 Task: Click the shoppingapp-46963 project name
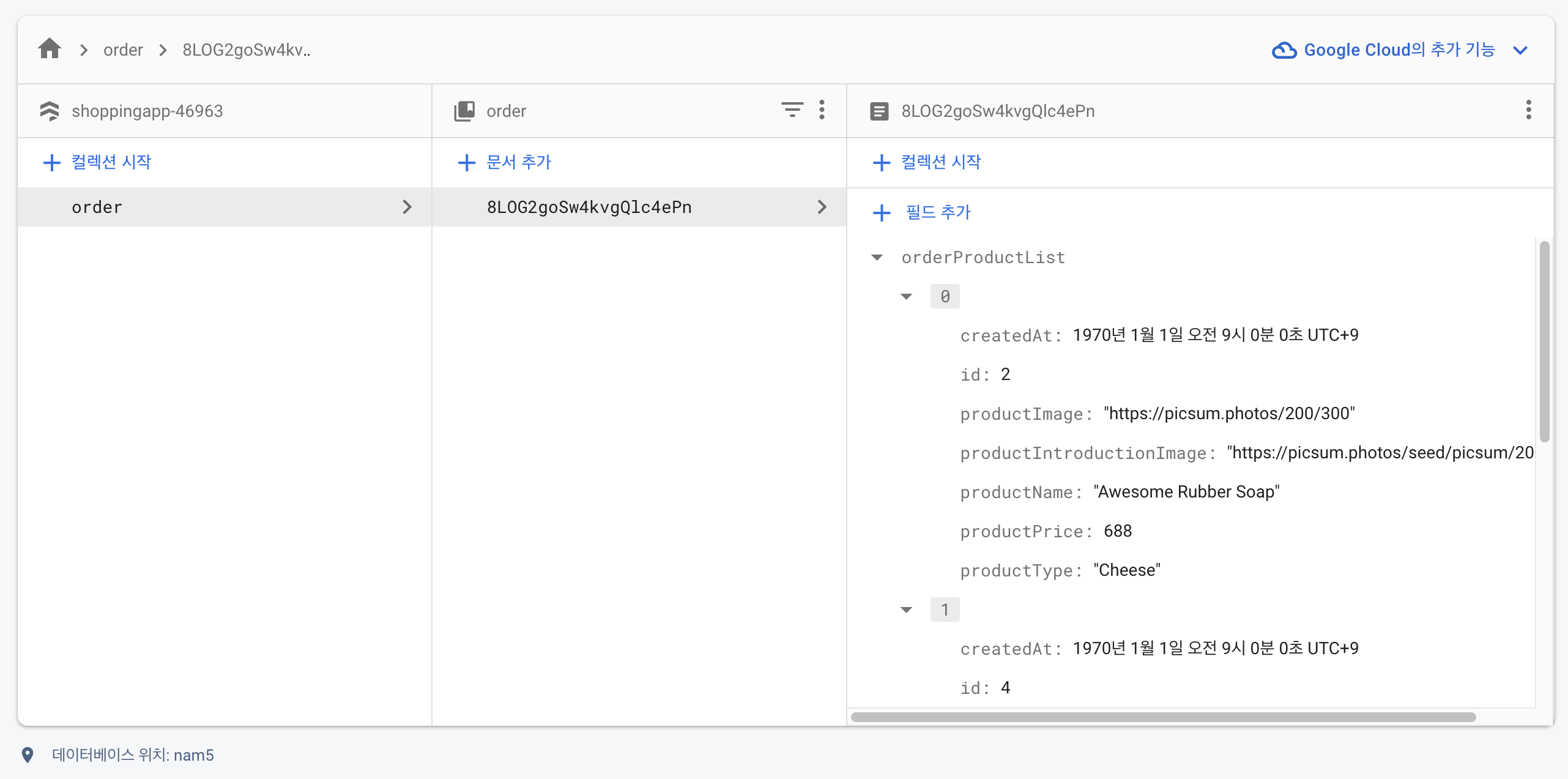(147, 111)
